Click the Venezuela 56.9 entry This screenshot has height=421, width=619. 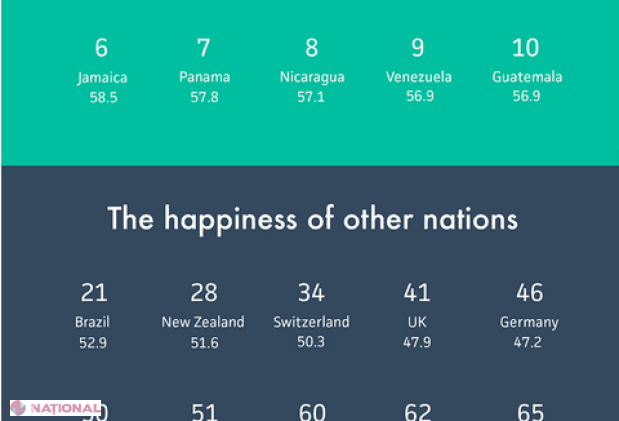click(419, 71)
